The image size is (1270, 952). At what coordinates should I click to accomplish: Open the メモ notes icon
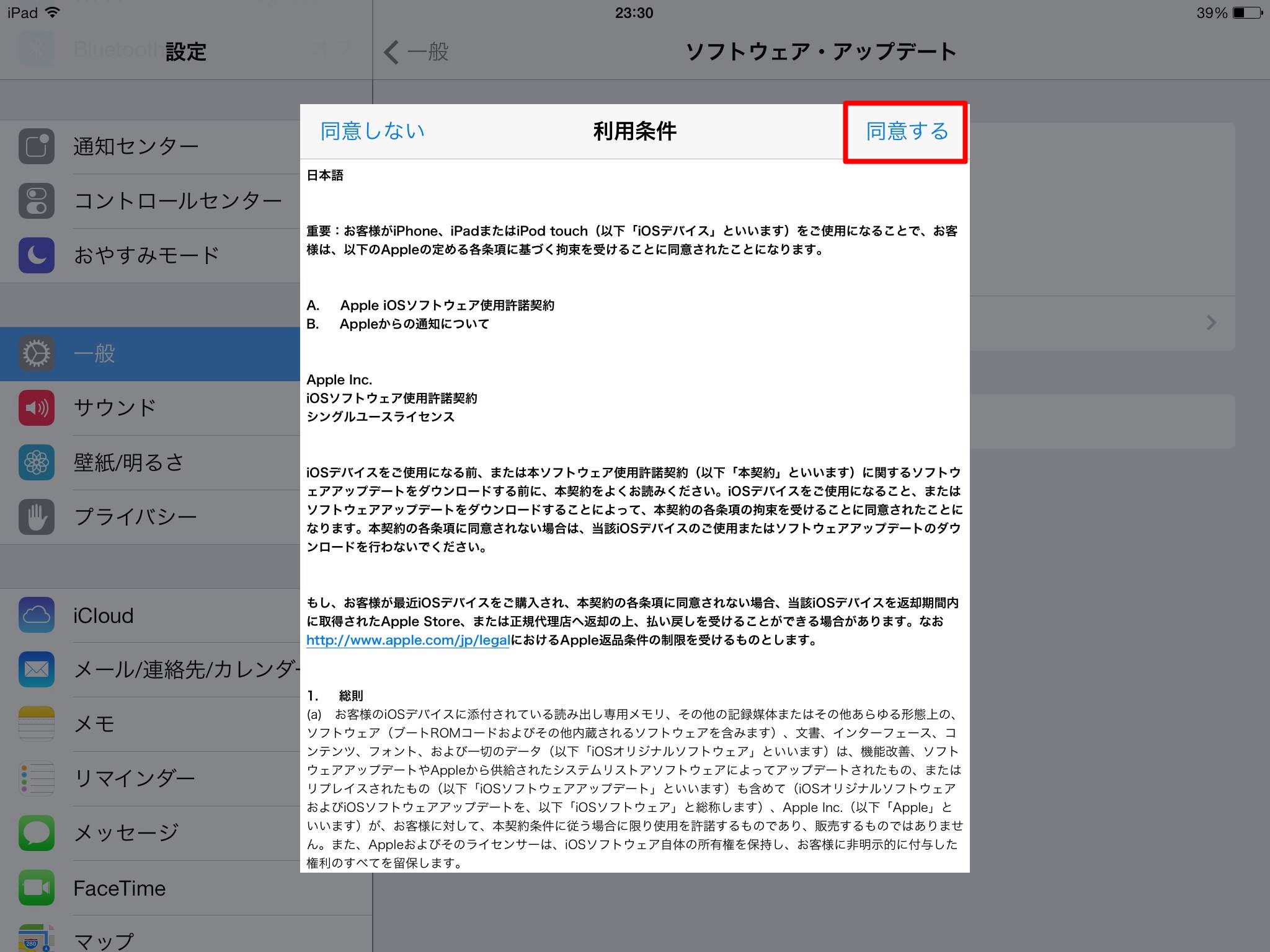[37, 724]
